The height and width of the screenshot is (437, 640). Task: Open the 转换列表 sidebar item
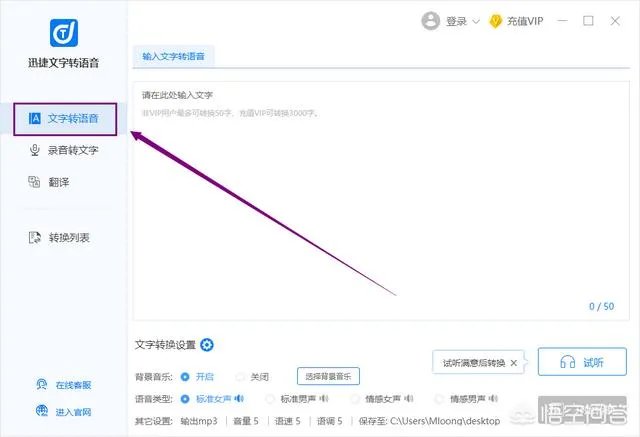coord(59,237)
